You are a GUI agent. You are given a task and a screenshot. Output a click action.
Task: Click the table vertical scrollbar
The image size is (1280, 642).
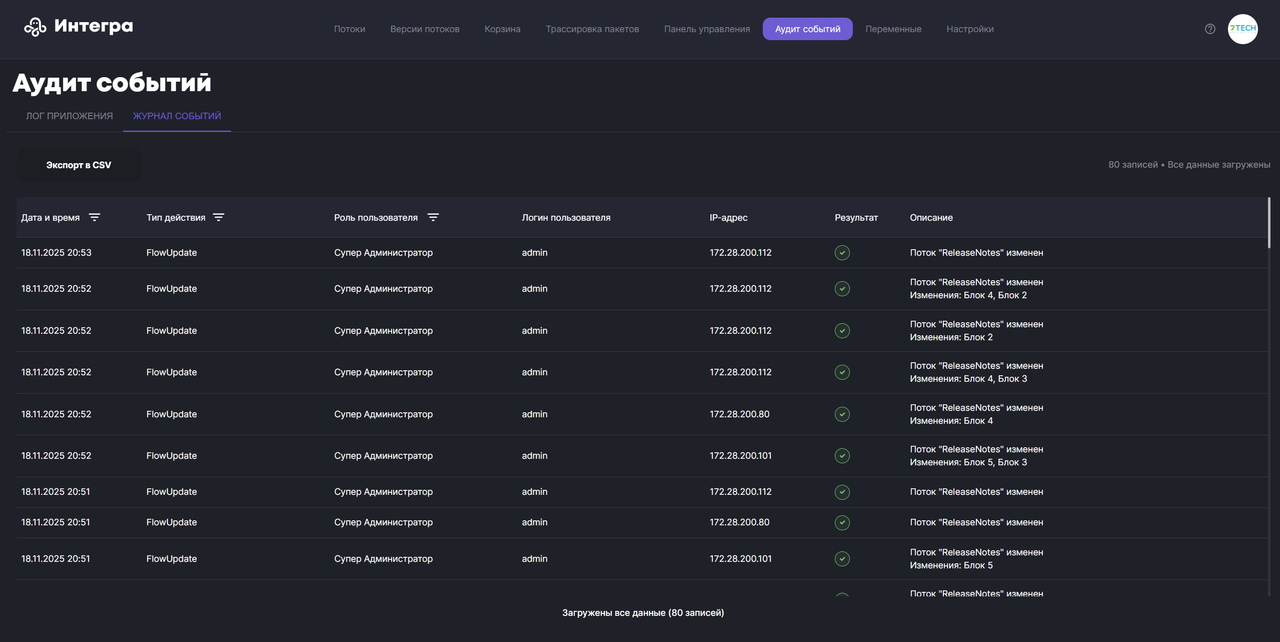coord(1270,222)
